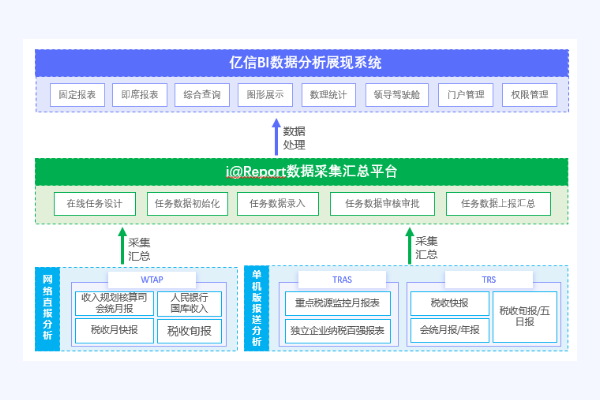Select the TRS tab label

pos(489,280)
